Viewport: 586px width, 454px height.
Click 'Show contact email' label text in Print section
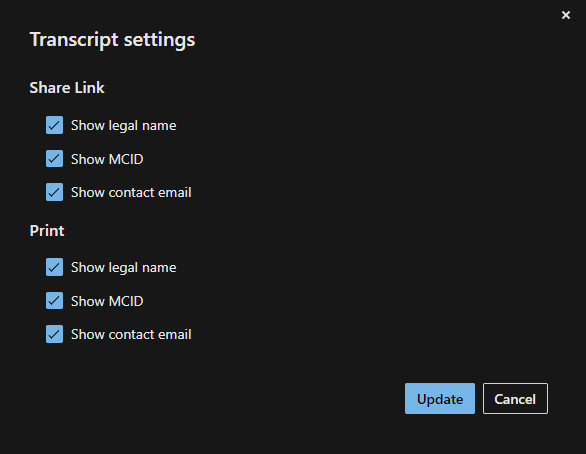pos(131,334)
